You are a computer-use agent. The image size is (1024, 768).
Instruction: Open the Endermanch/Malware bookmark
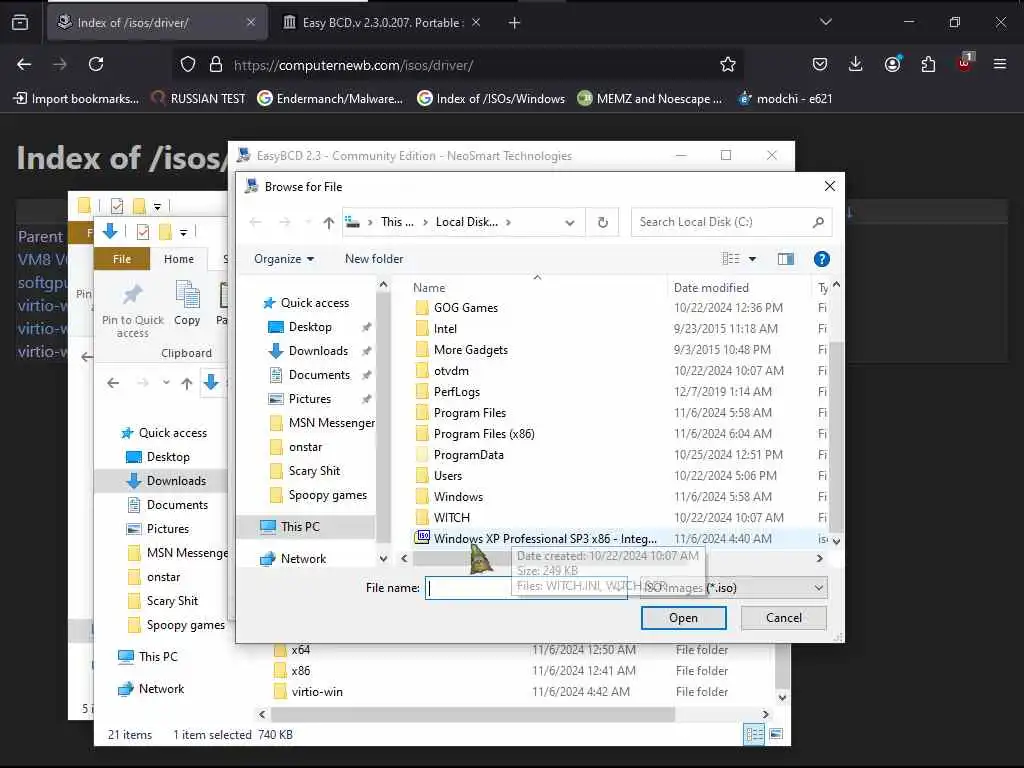pos(330,99)
